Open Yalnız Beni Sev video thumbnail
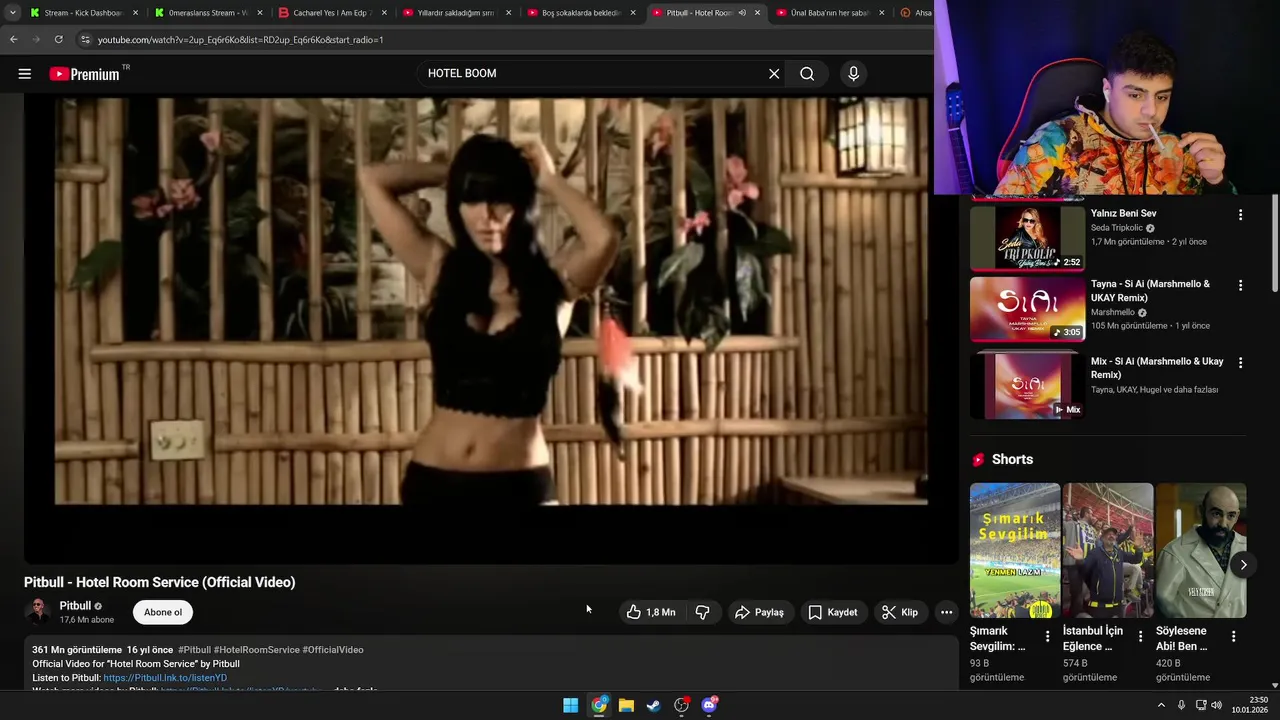Image resolution: width=1280 pixels, height=720 pixels. (1027, 238)
